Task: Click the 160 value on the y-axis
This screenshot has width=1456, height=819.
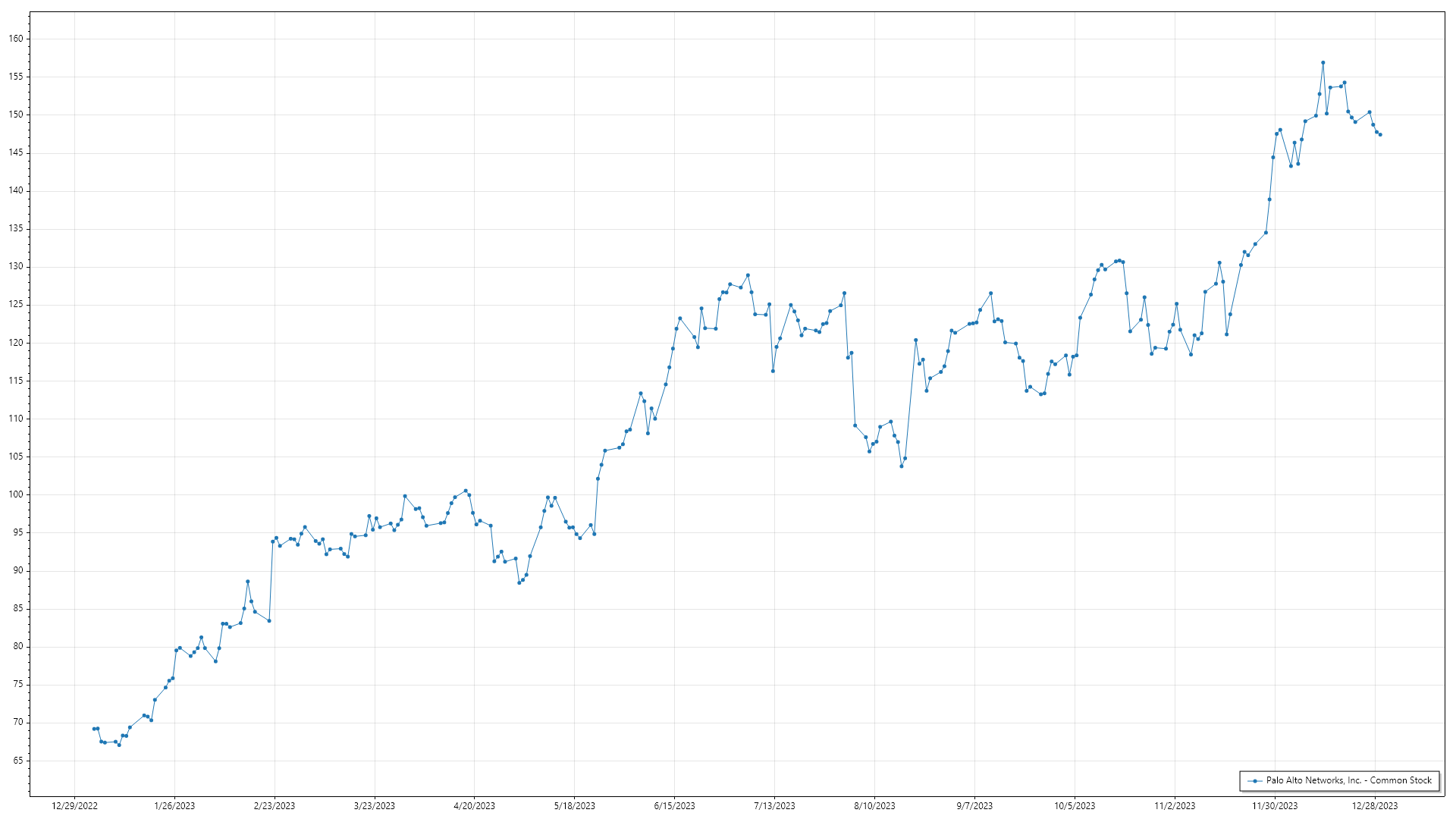Action: tap(17, 39)
